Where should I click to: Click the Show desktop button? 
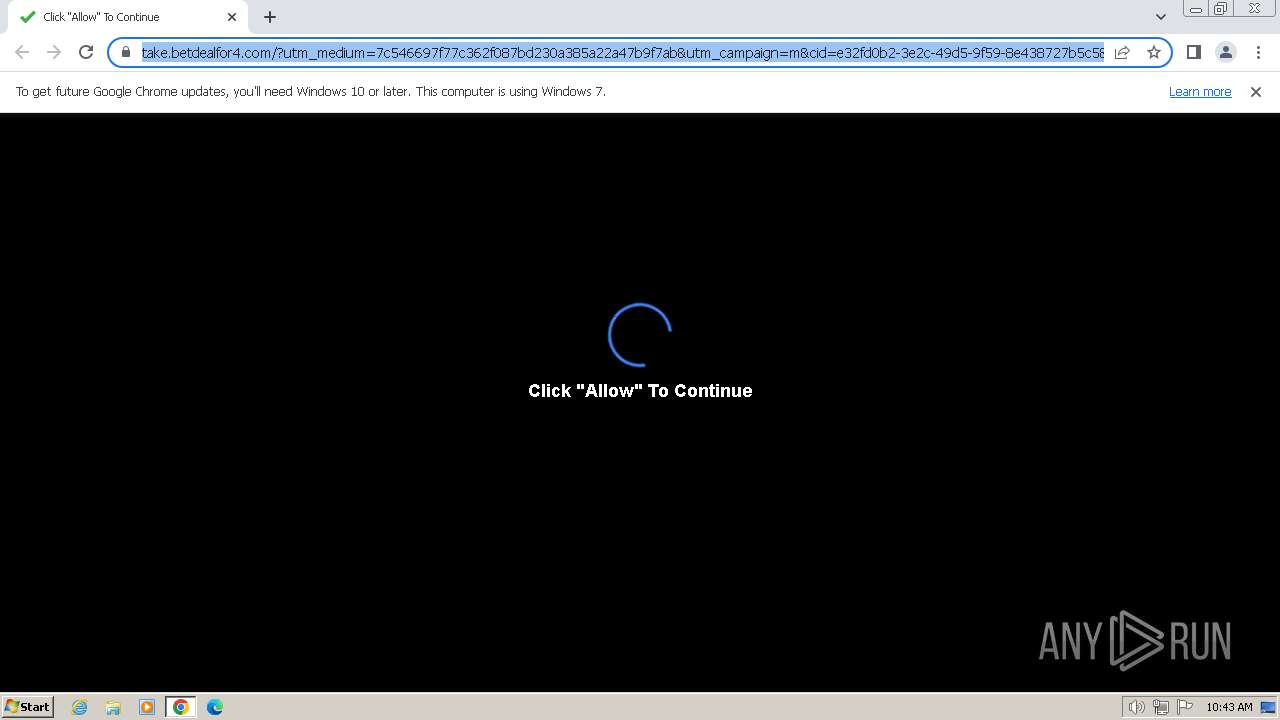click(x=1269, y=707)
